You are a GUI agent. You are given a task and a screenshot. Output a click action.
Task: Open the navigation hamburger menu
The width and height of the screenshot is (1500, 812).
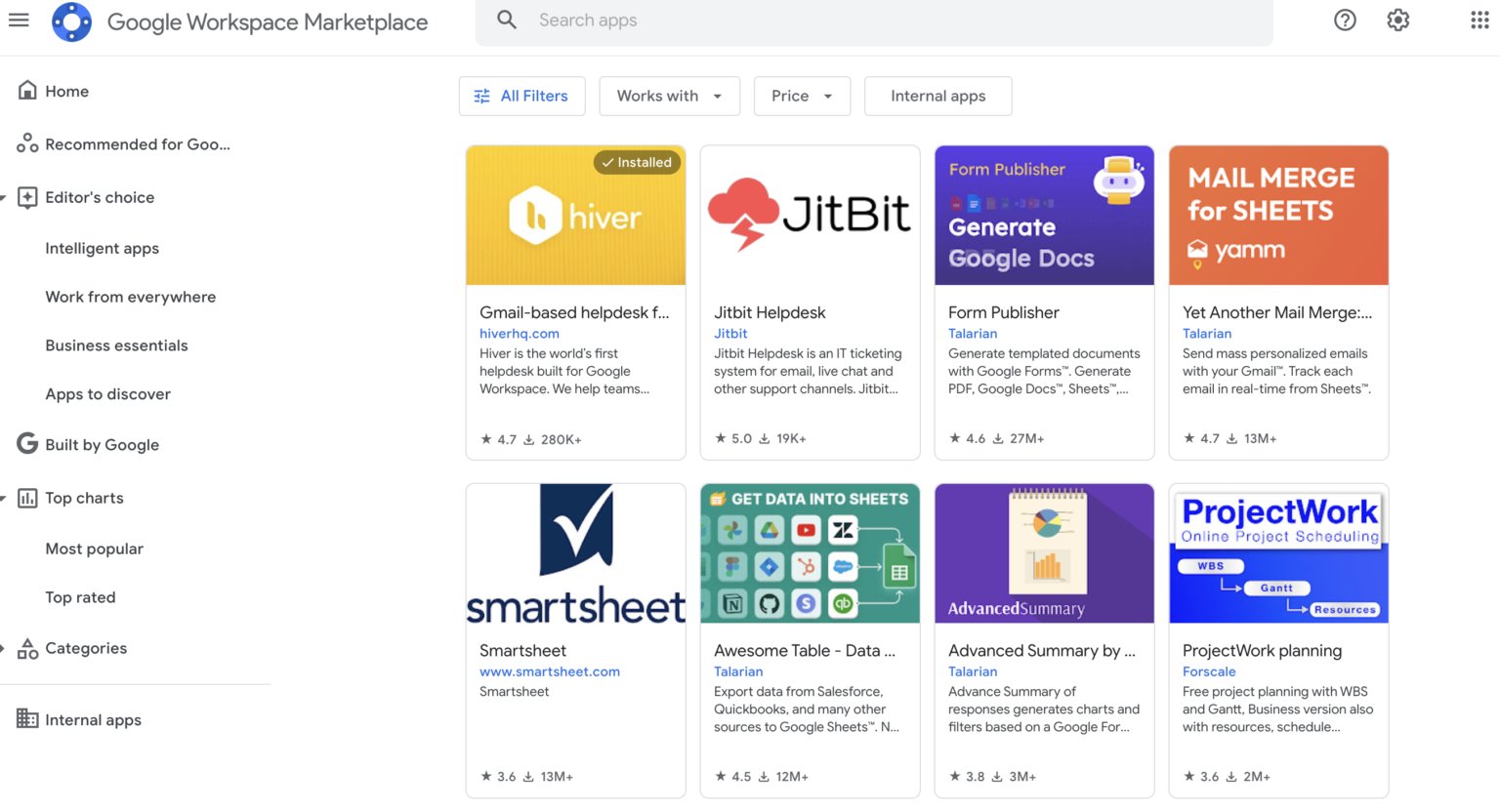point(19,20)
